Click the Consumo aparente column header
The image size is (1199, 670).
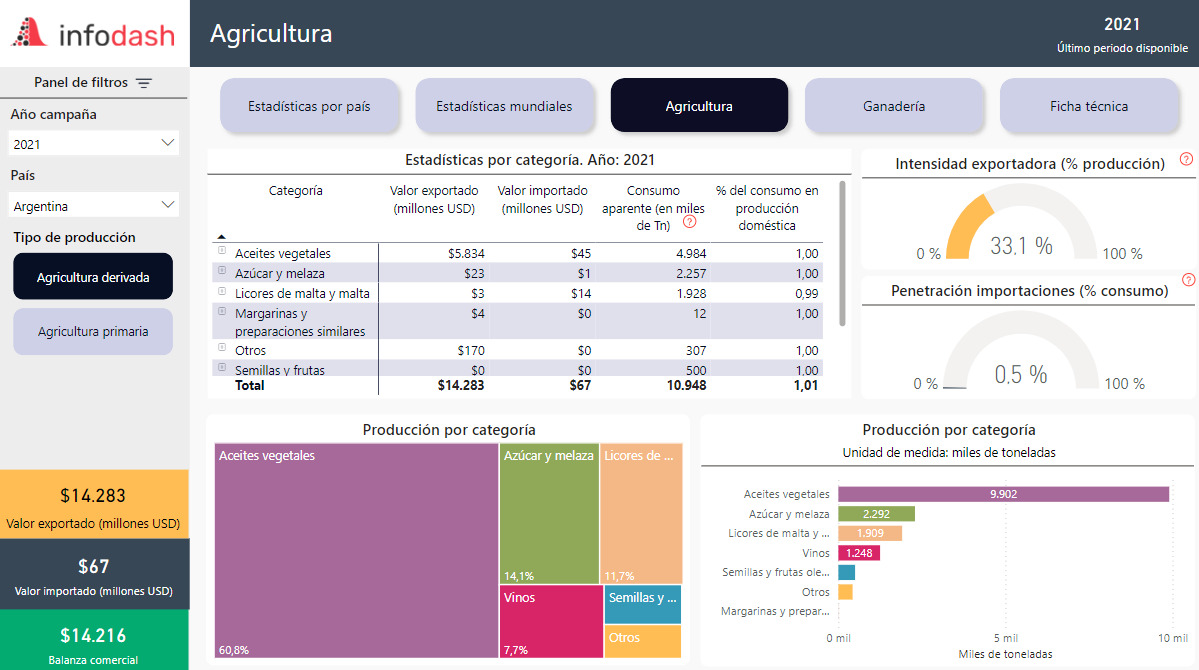(x=653, y=208)
